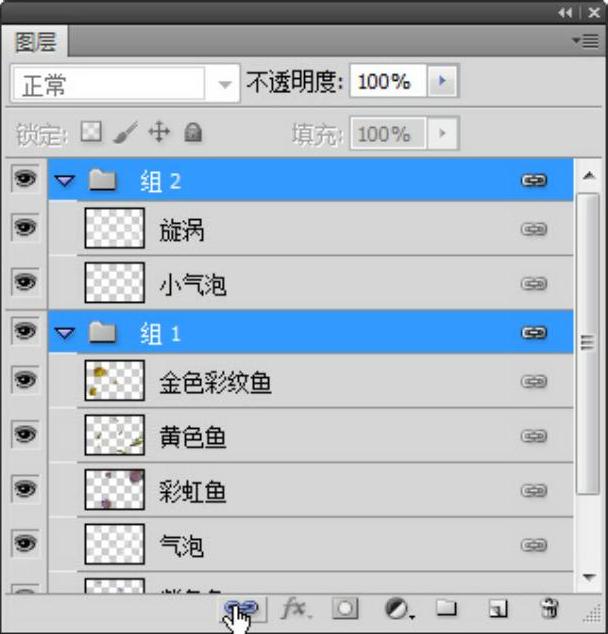608x634 pixels.
Task: Create a new group folder icon
Action: 445,608
